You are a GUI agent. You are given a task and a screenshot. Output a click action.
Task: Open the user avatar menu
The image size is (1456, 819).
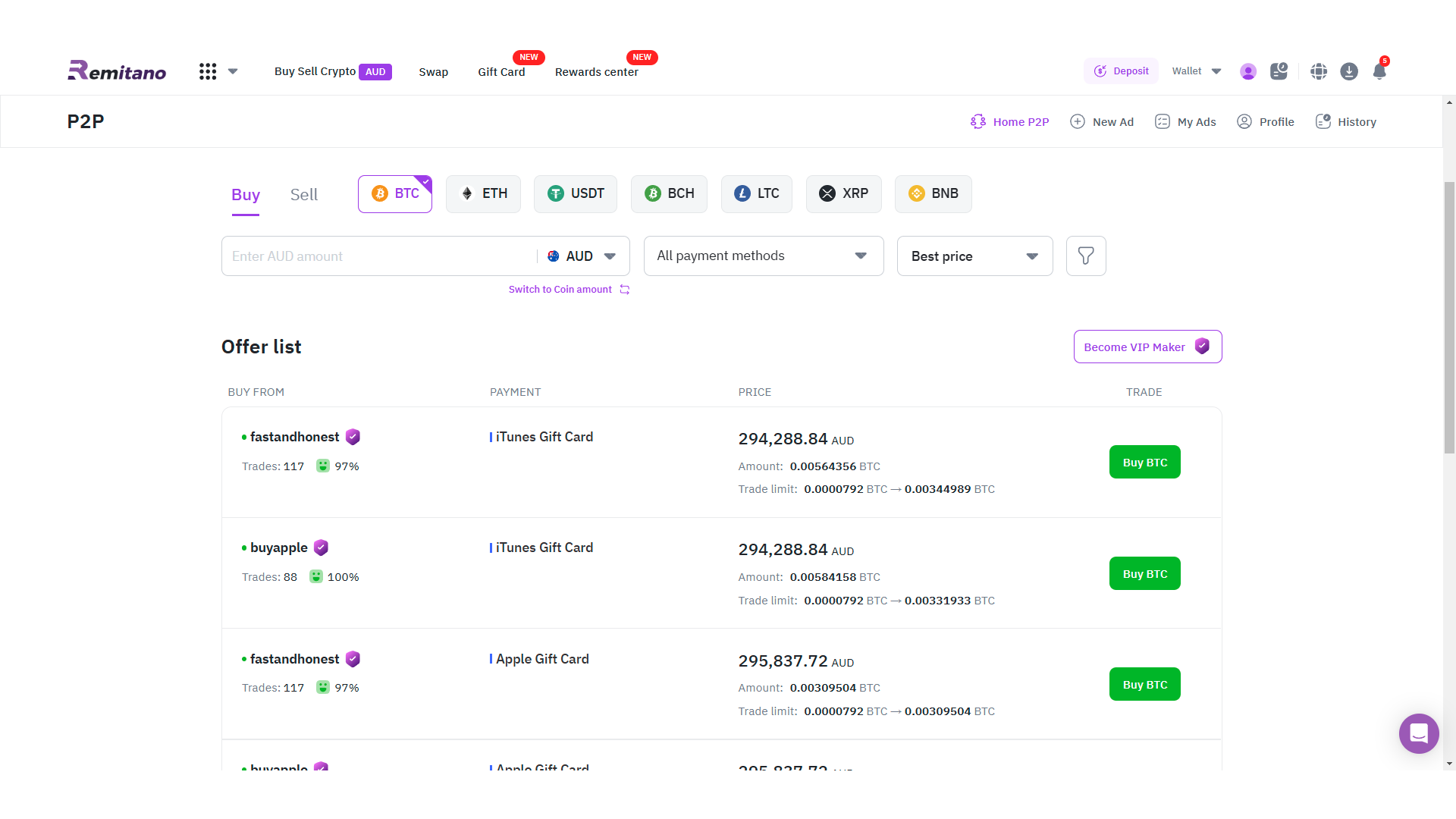(1248, 71)
